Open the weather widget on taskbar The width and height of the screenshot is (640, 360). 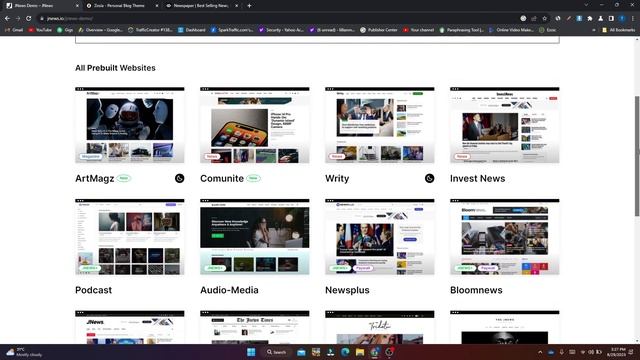pos(24,352)
